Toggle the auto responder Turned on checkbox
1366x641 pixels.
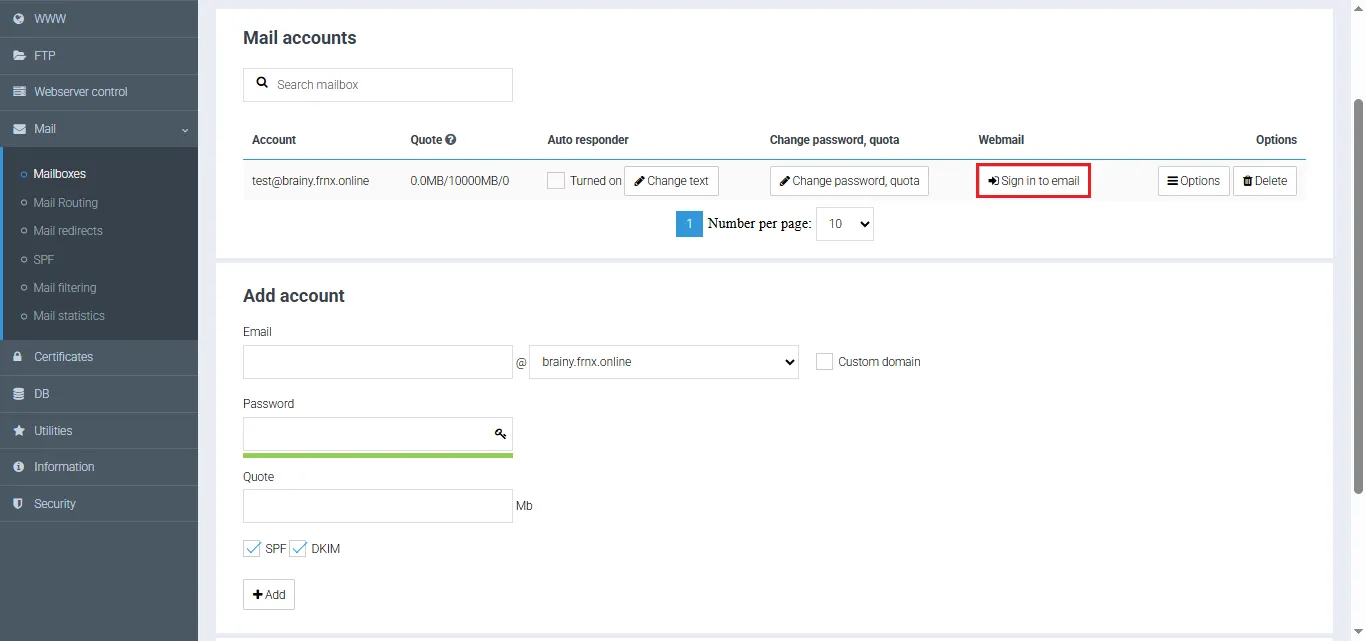[556, 181]
